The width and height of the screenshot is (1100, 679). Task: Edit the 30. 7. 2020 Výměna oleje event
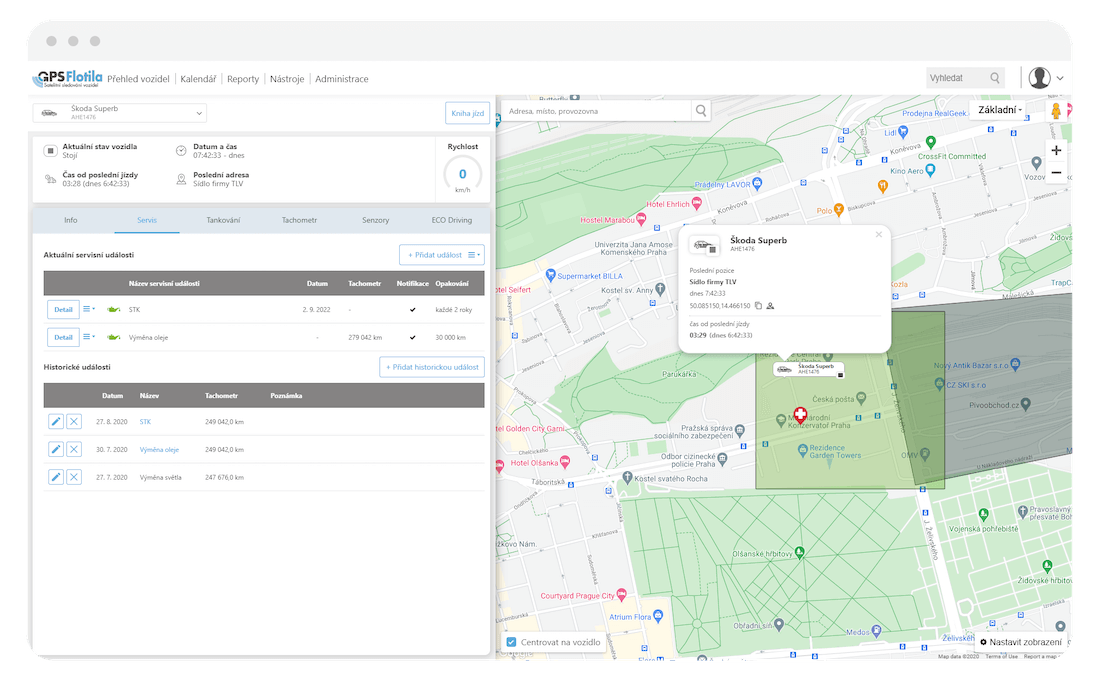tap(55, 449)
